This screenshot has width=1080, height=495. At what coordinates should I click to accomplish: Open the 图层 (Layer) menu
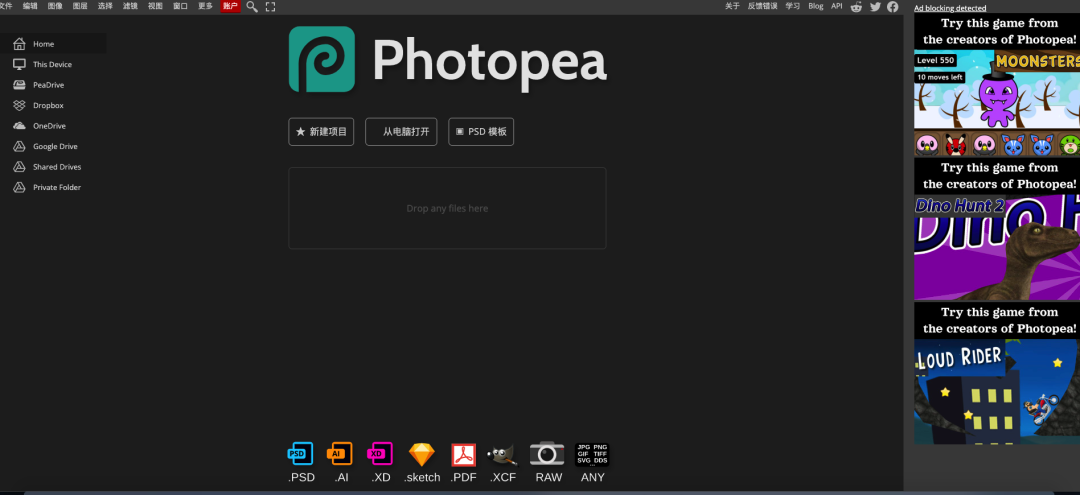(x=80, y=6)
